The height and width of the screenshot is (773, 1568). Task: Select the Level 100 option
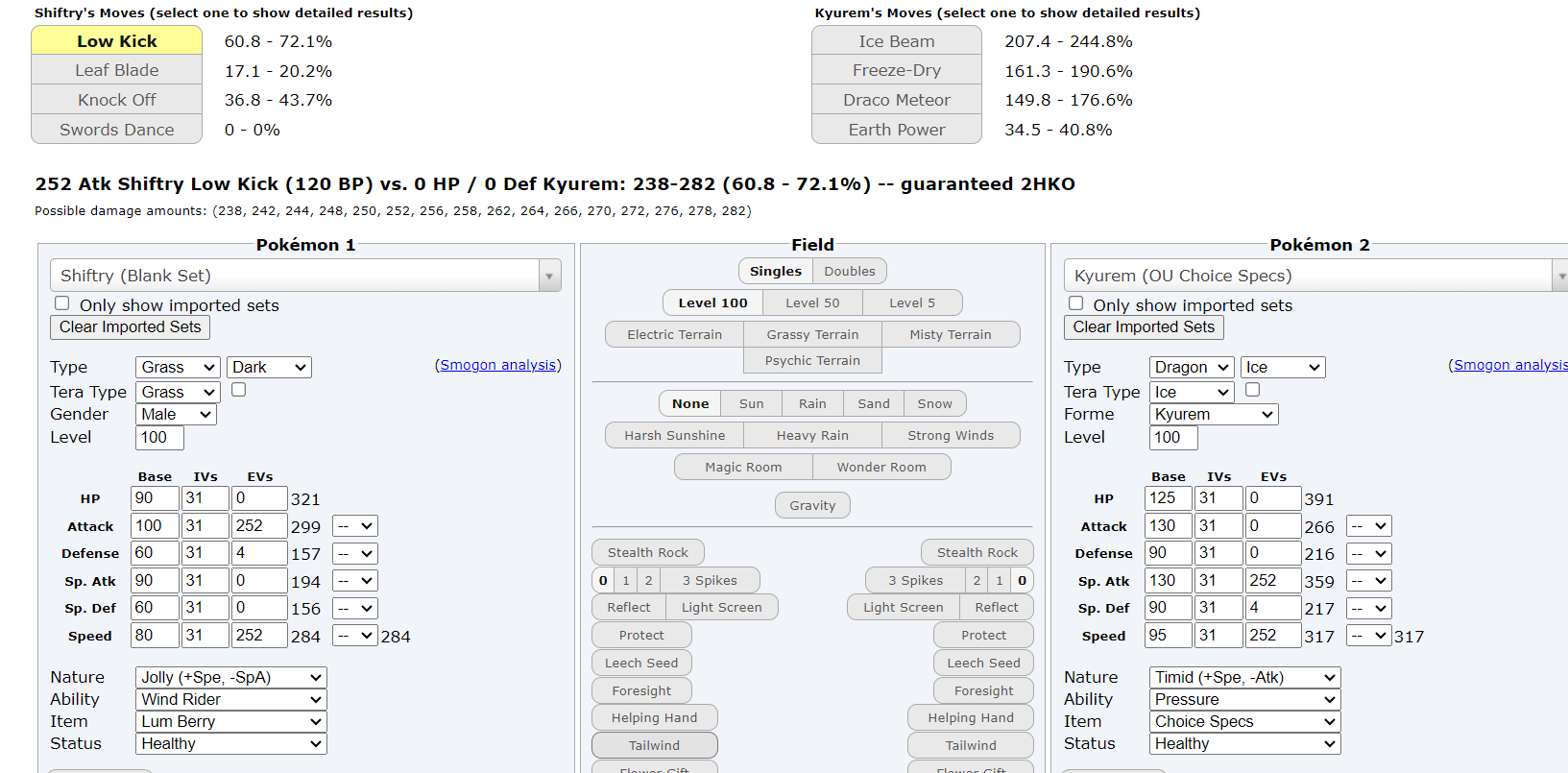712,302
